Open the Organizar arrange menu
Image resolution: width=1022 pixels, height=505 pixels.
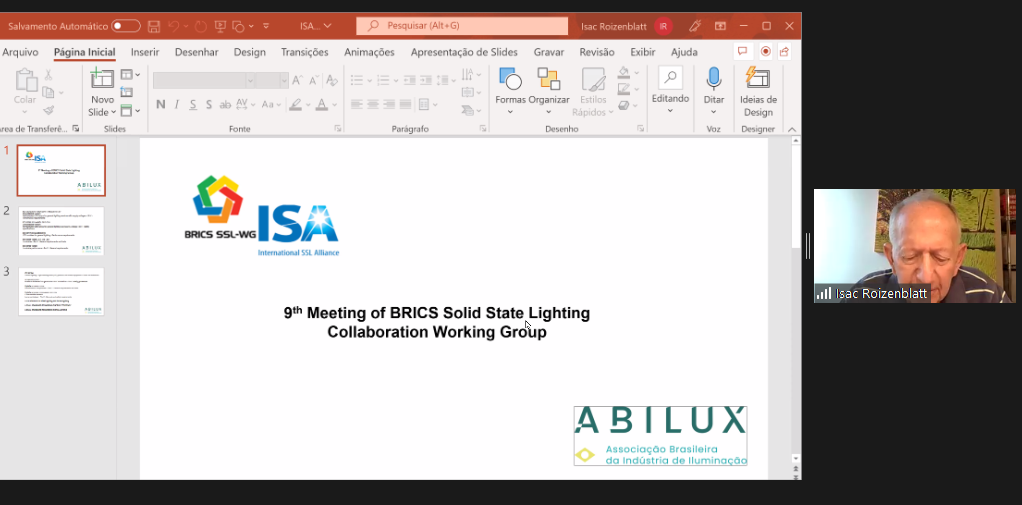[549, 90]
